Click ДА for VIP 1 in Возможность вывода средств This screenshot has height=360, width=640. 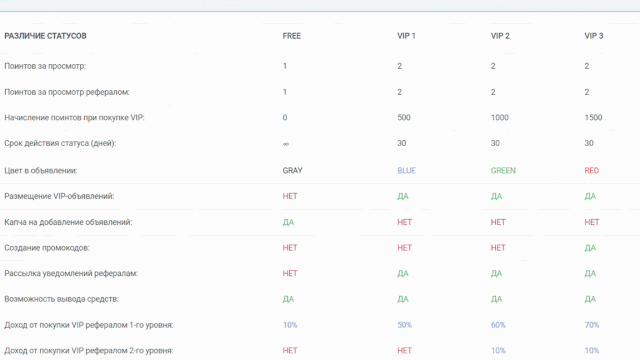[x=403, y=299]
